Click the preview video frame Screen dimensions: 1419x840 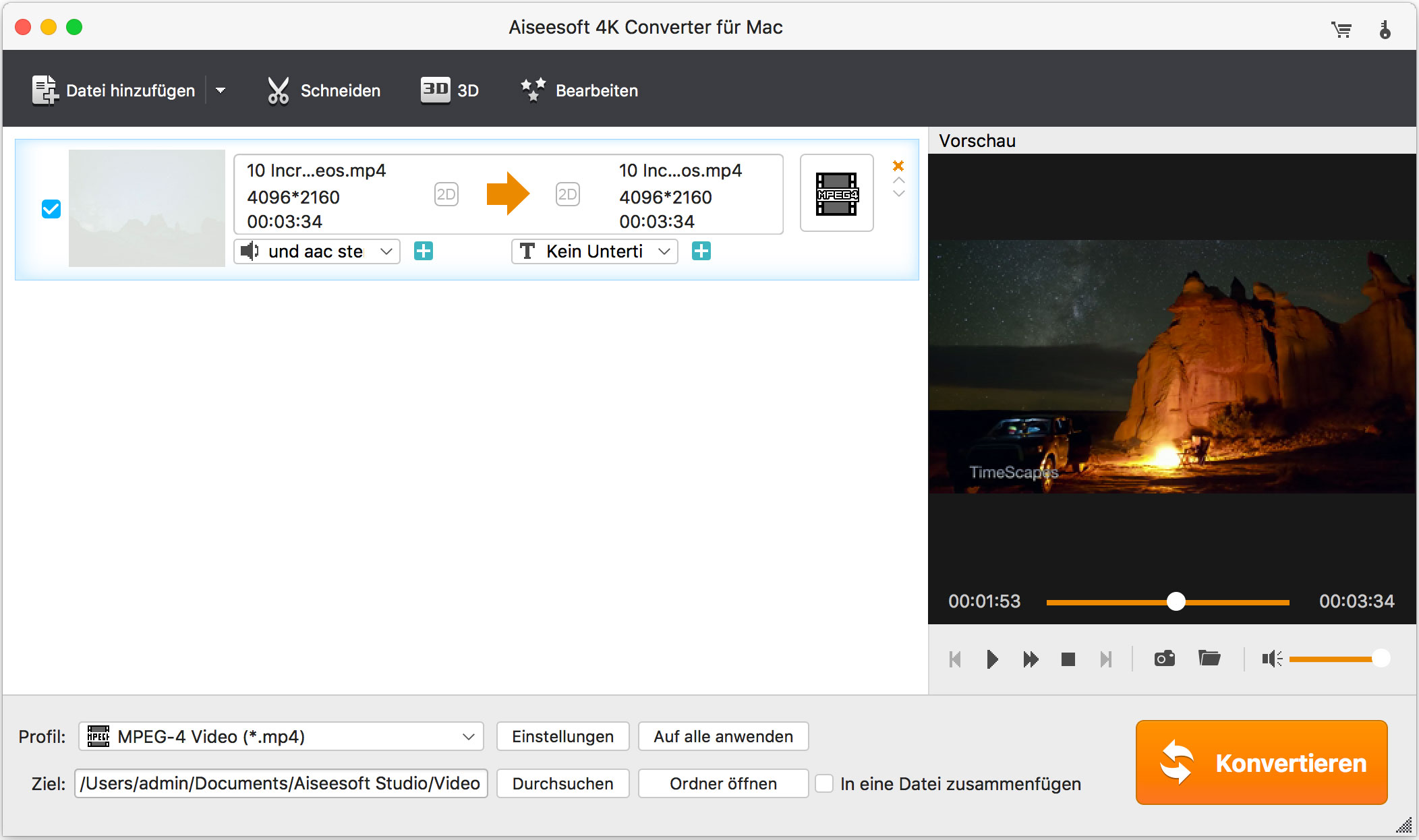pos(1172,366)
